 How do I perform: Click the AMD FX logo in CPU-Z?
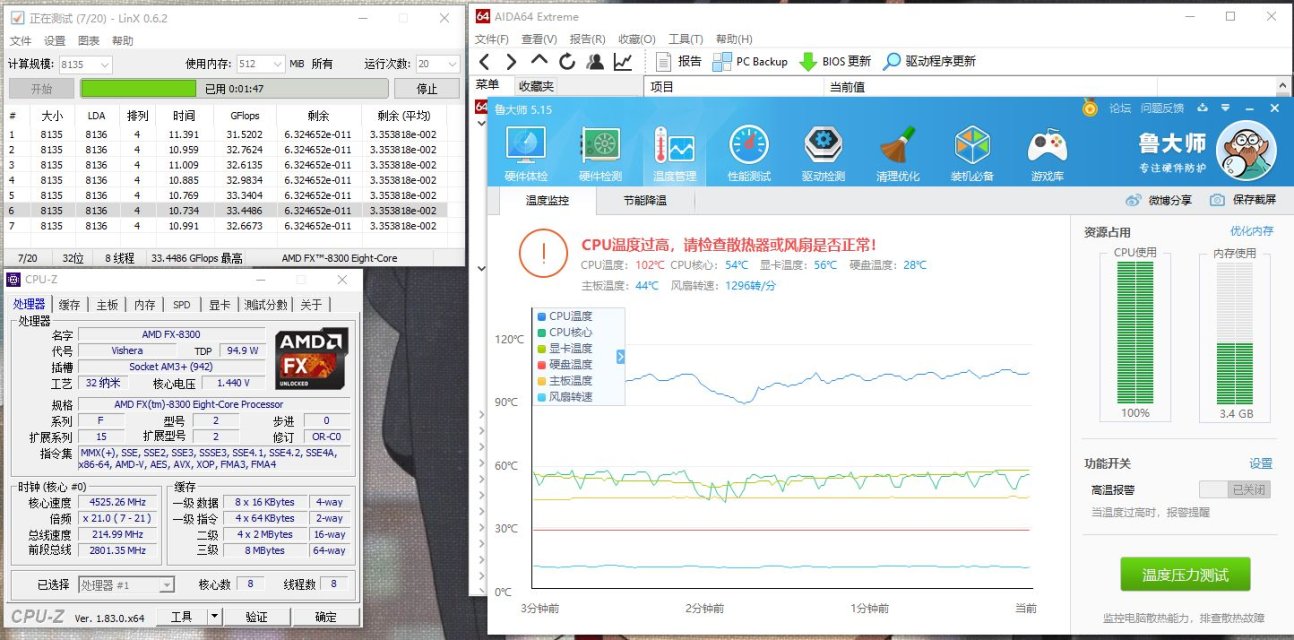tap(312, 358)
